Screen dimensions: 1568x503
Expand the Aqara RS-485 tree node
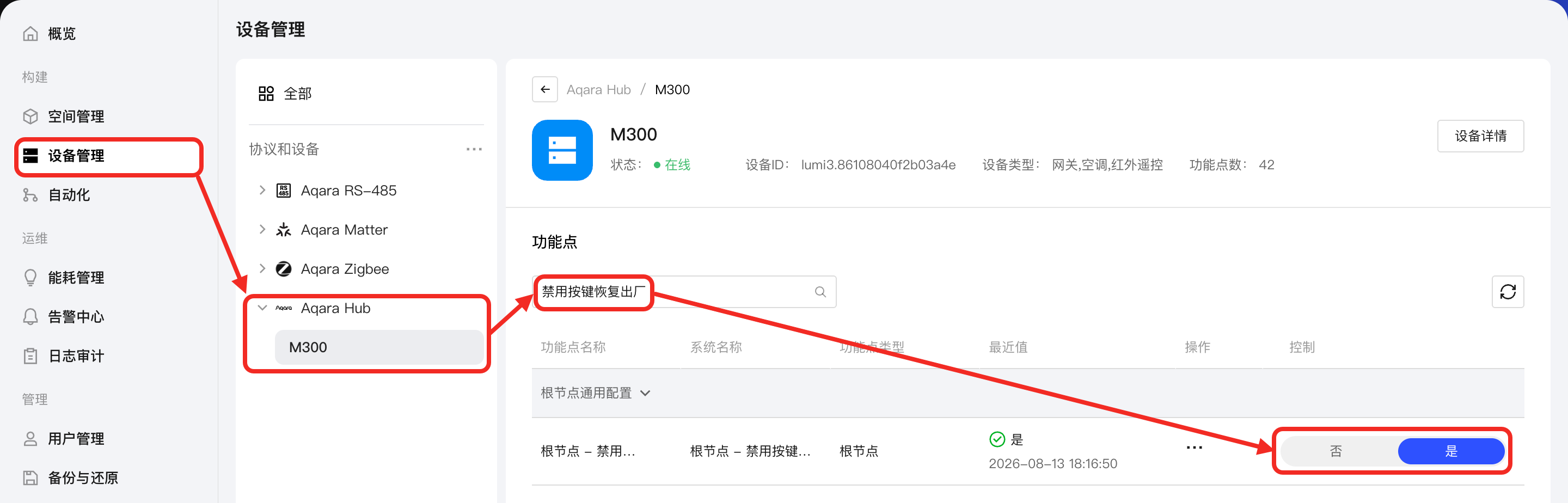pos(262,191)
